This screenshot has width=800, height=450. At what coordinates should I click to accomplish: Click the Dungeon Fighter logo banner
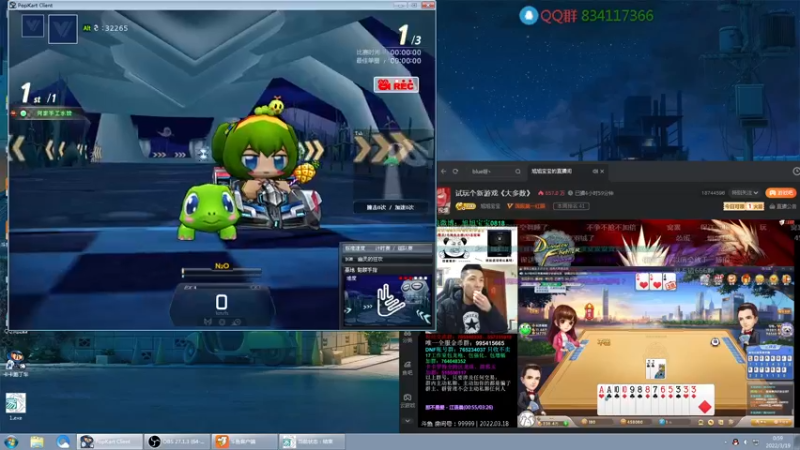(557, 247)
